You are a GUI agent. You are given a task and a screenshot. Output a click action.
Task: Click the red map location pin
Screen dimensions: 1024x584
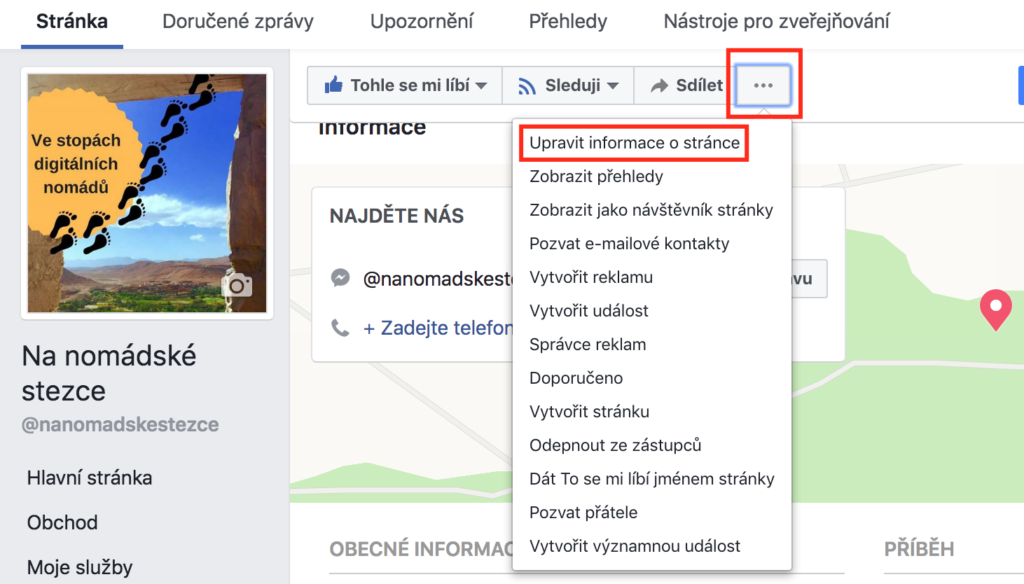click(995, 309)
